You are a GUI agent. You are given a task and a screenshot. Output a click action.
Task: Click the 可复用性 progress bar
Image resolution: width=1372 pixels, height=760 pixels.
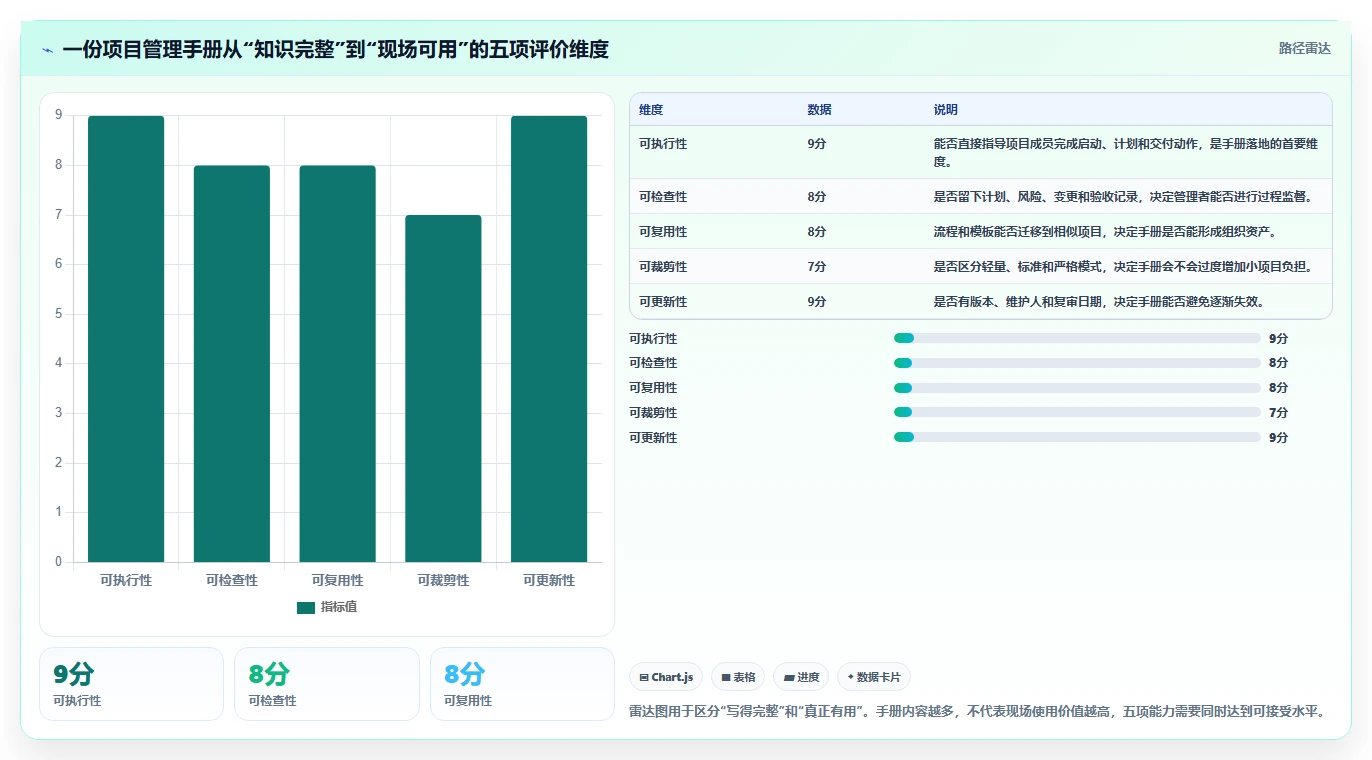coord(1077,388)
